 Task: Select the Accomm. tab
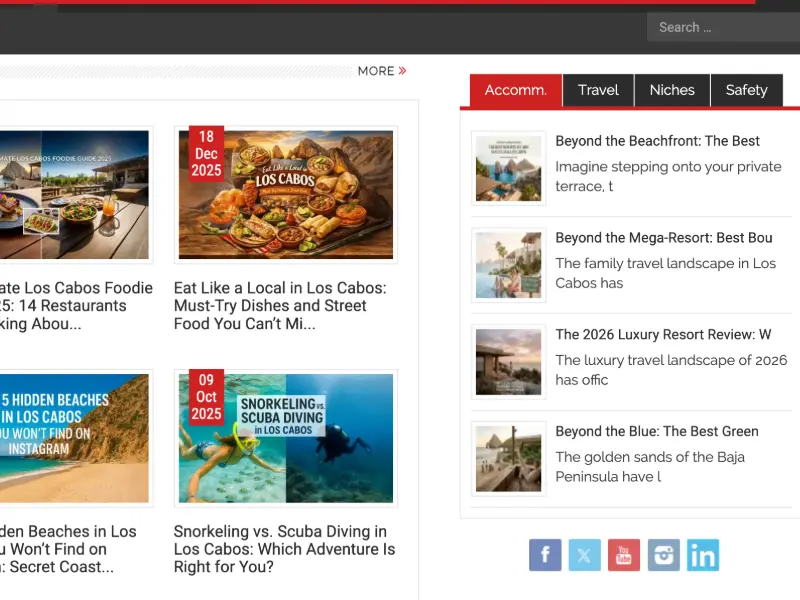516,90
